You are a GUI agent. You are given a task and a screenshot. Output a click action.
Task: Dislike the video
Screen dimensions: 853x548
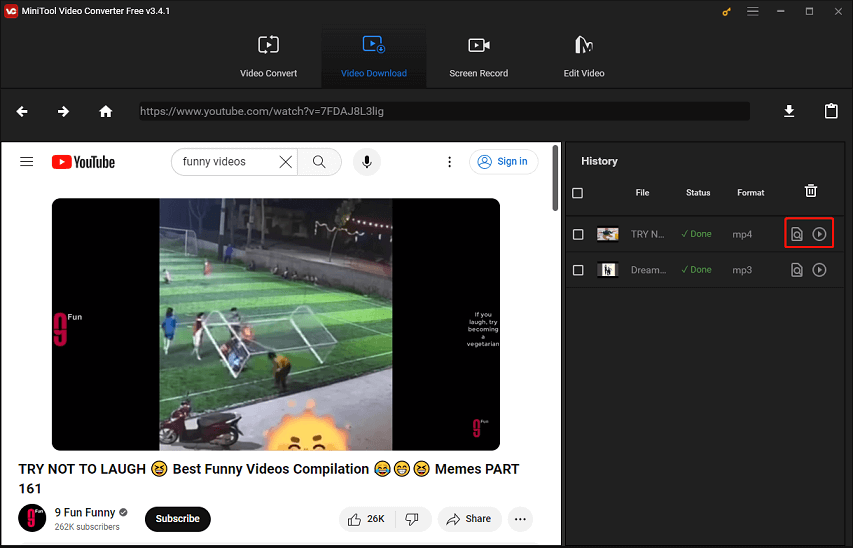412,519
